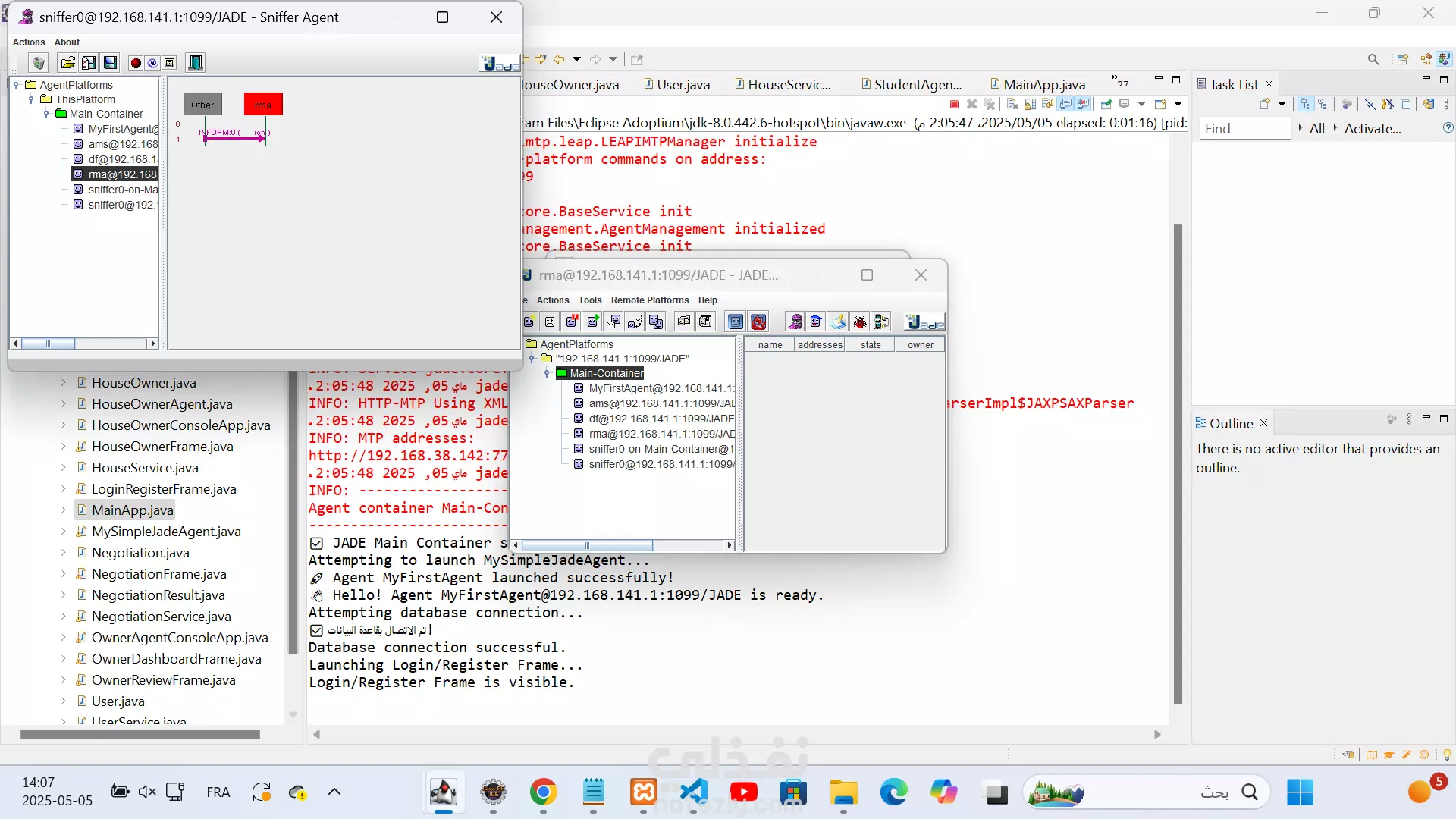Click the state column header in RMA table
This screenshot has width=1456, height=819.
point(871,345)
